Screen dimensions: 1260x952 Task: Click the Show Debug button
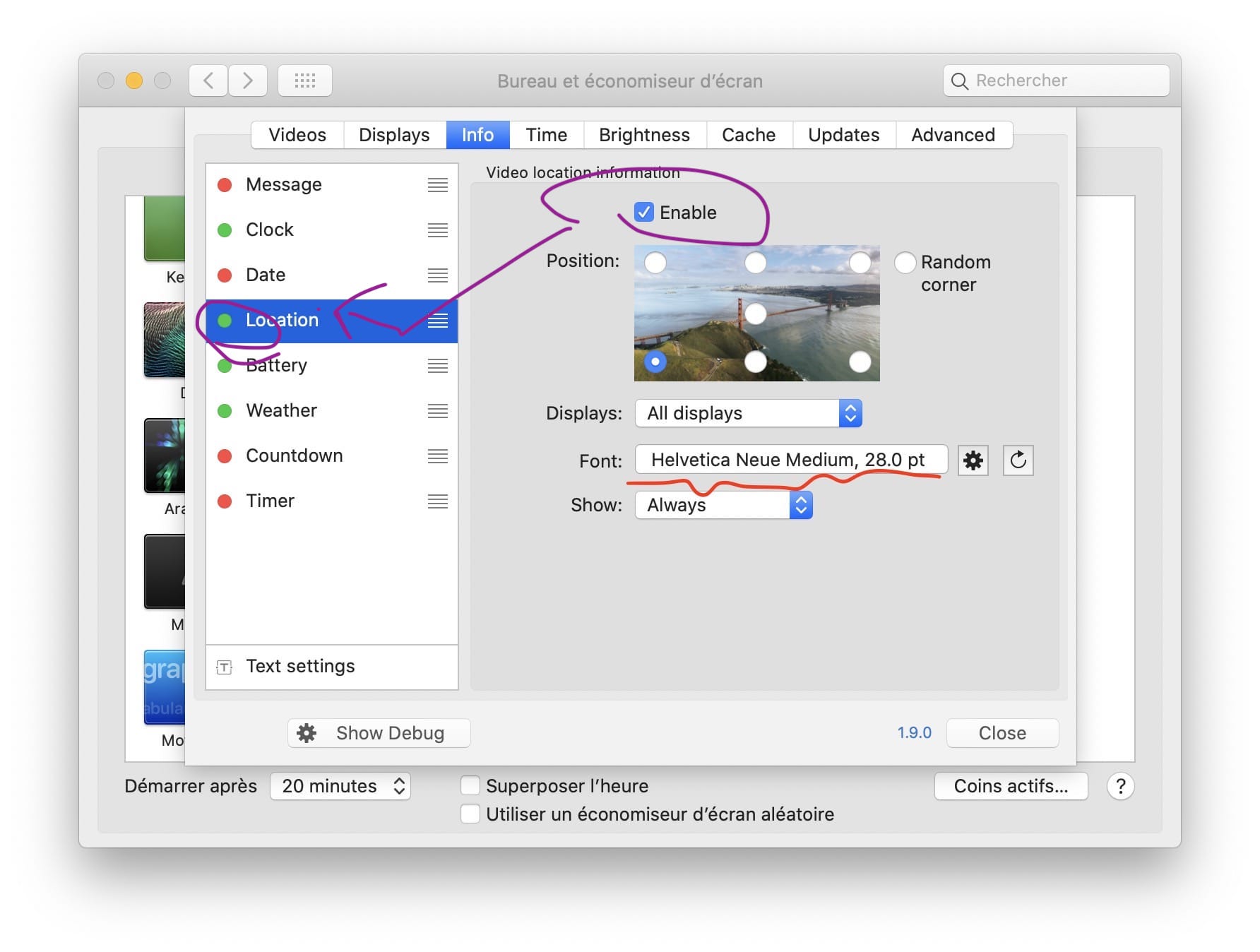pyautogui.click(x=379, y=733)
